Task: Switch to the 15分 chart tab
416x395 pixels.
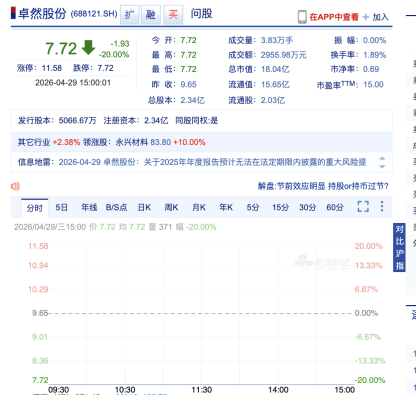Action: (x=280, y=207)
